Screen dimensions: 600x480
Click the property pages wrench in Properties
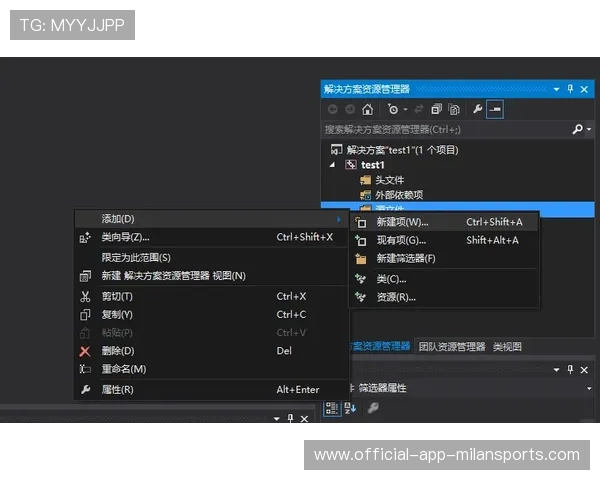[373, 408]
